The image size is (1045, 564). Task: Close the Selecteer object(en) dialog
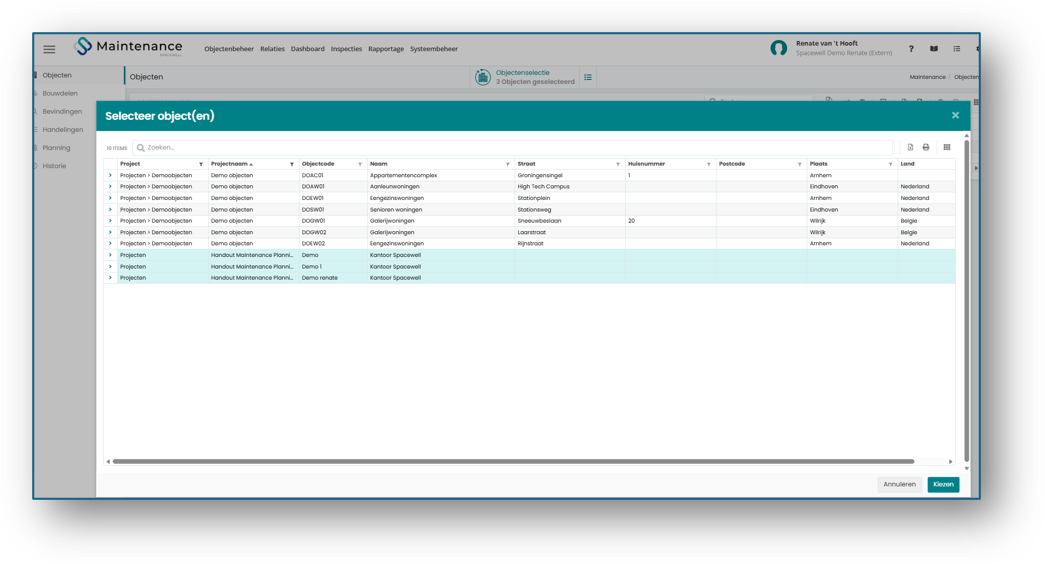pos(955,115)
